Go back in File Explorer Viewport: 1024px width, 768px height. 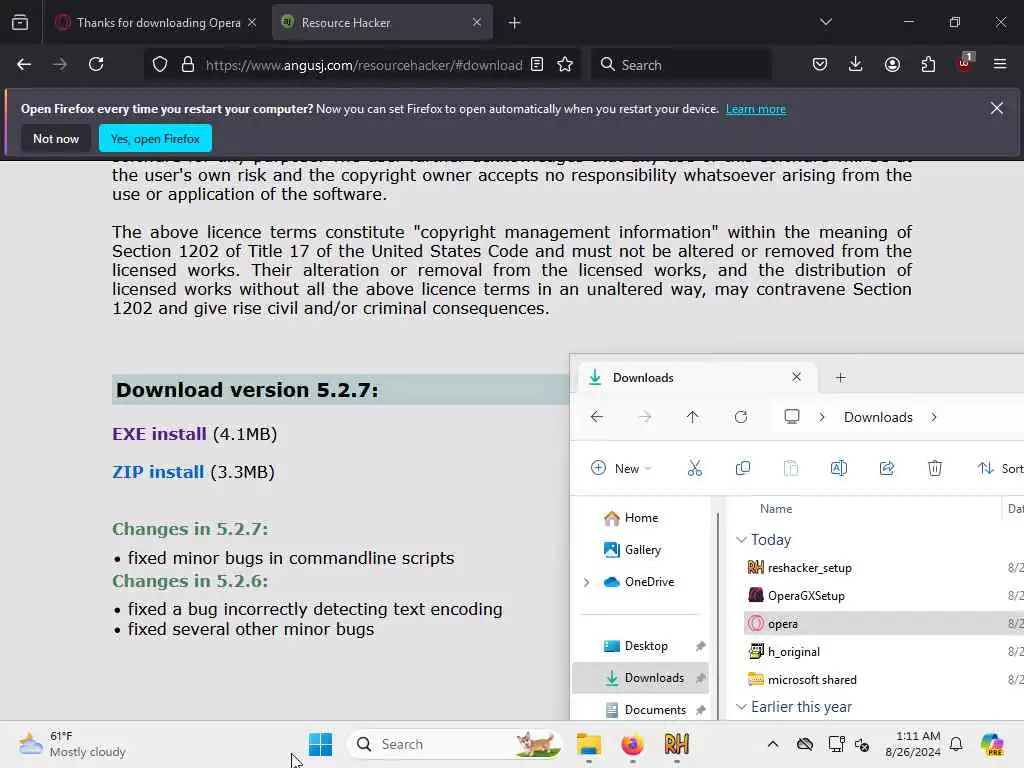tap(597, 417)
